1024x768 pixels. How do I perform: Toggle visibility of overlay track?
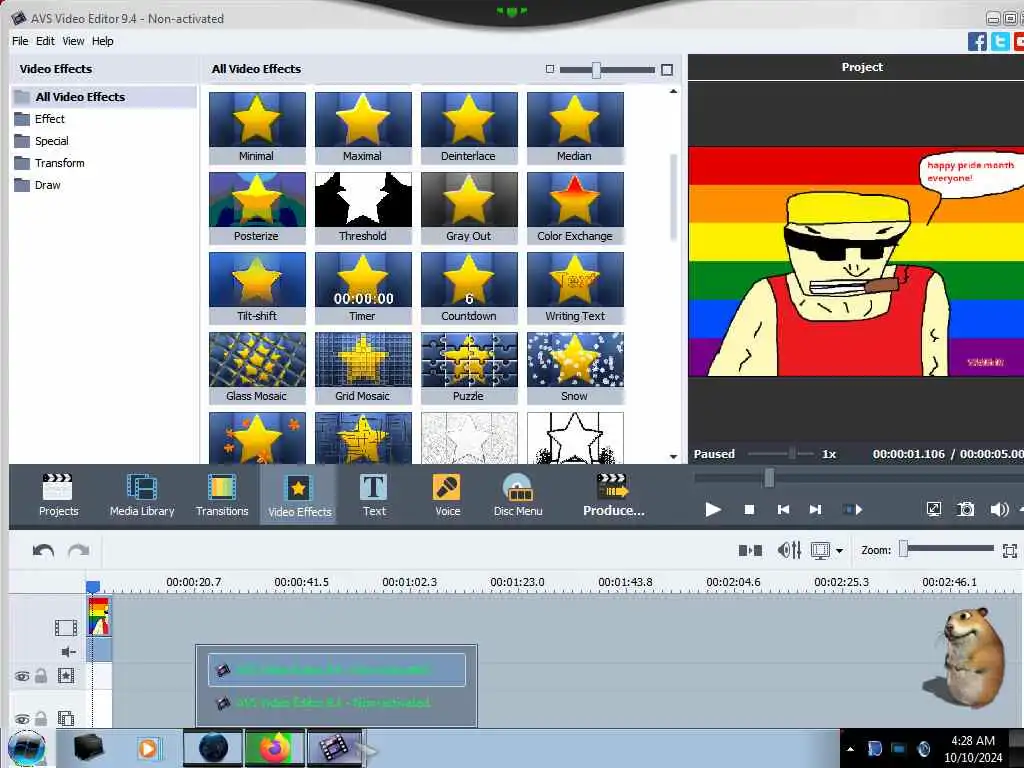tap(22, 719)
